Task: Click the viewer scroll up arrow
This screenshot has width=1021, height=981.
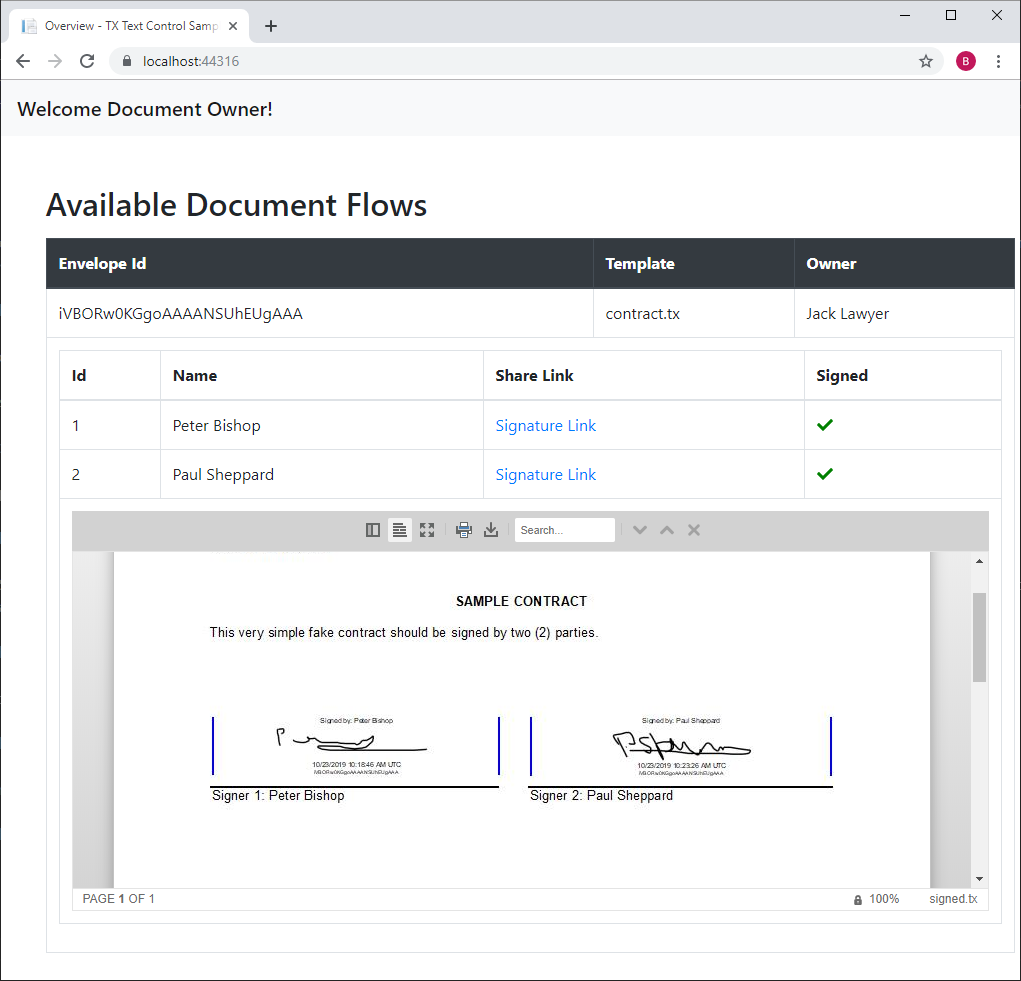Action: (979, 561)
